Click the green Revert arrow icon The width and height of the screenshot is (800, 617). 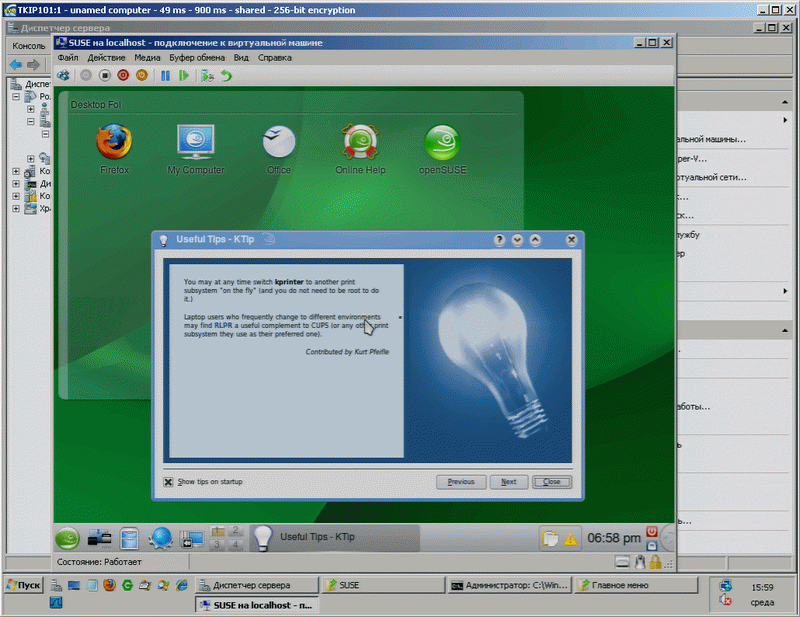tap(226, 76)
